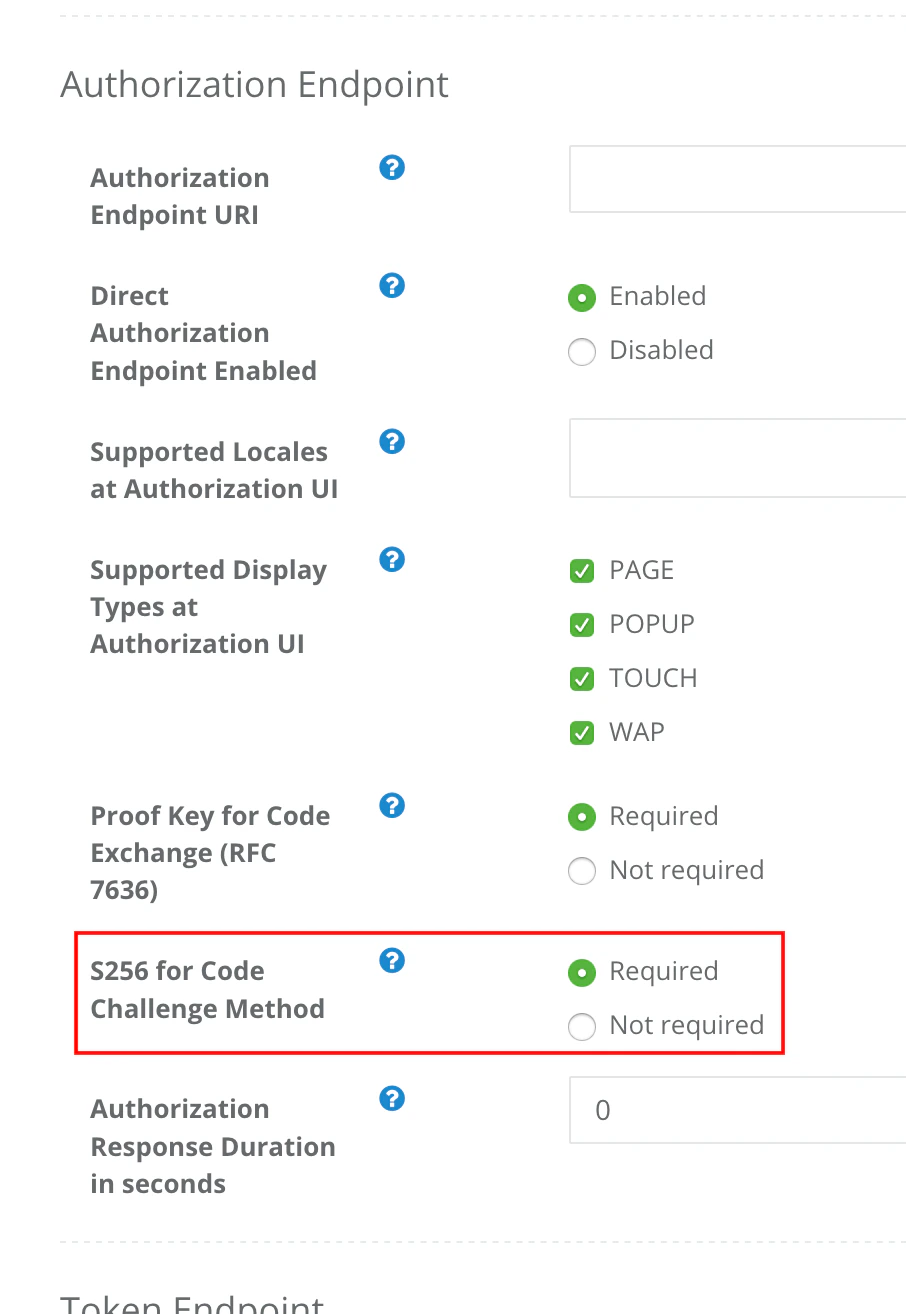Choose Not required for S256 Code Challenge Method
The image size is (906, 1314).
coord(582,1027)
